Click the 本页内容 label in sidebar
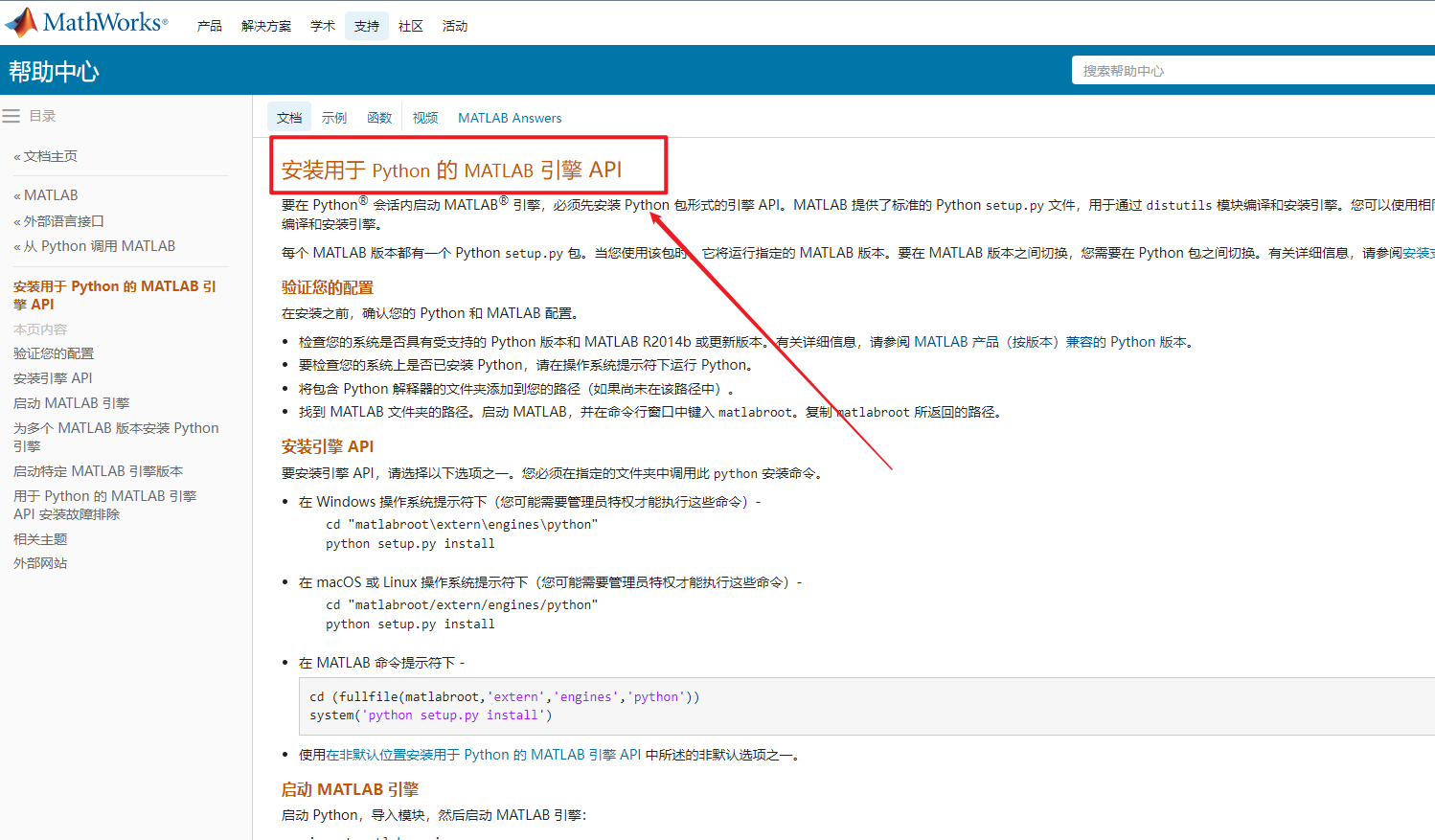The height and width of the screenshot is (840, 1435). pos(40,329)
